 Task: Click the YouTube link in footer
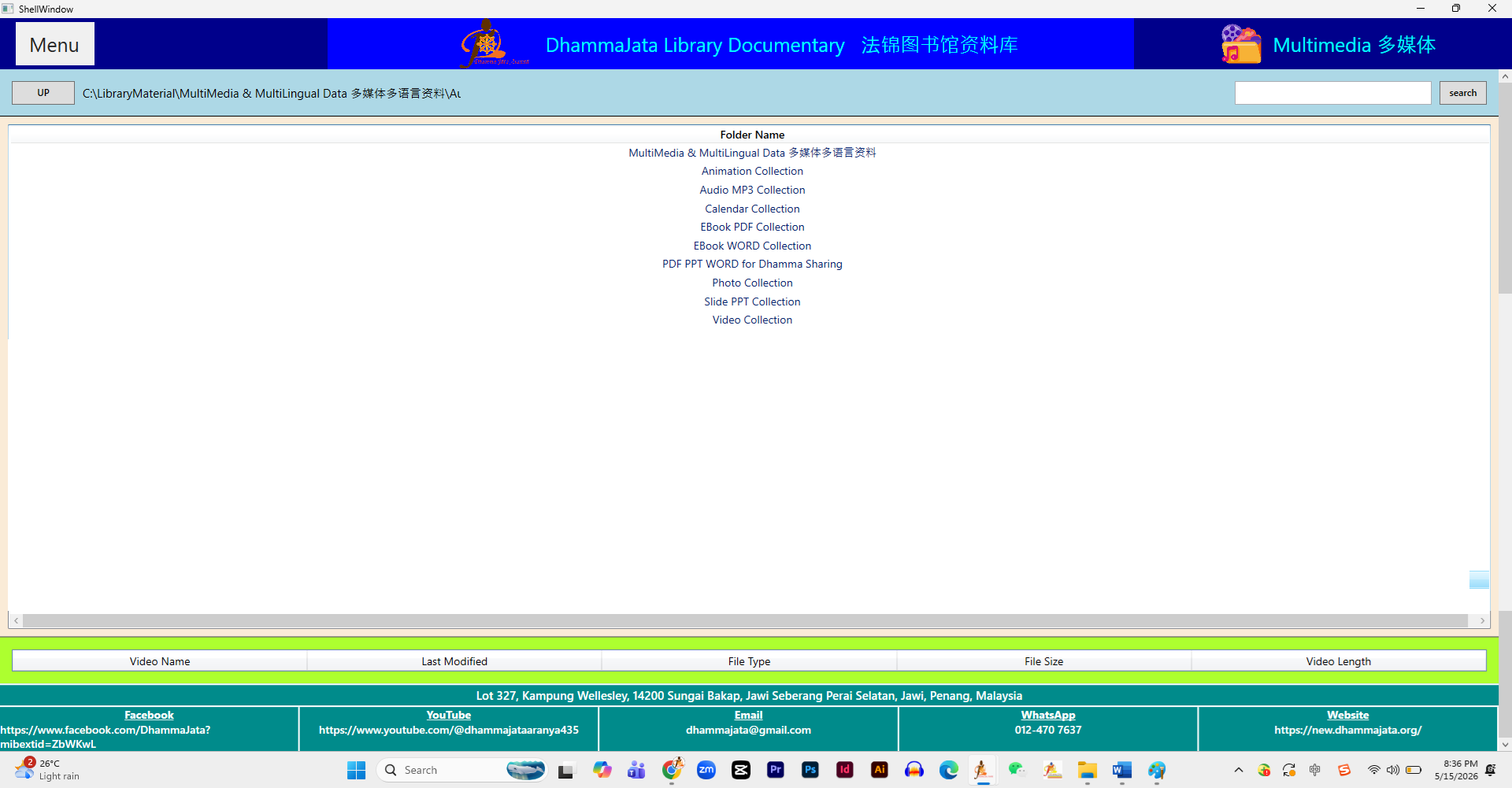tap(449, 715)
